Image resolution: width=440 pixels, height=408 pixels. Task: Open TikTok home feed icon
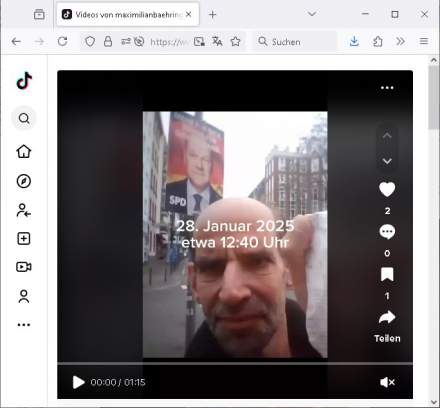[x=24, y=151]
